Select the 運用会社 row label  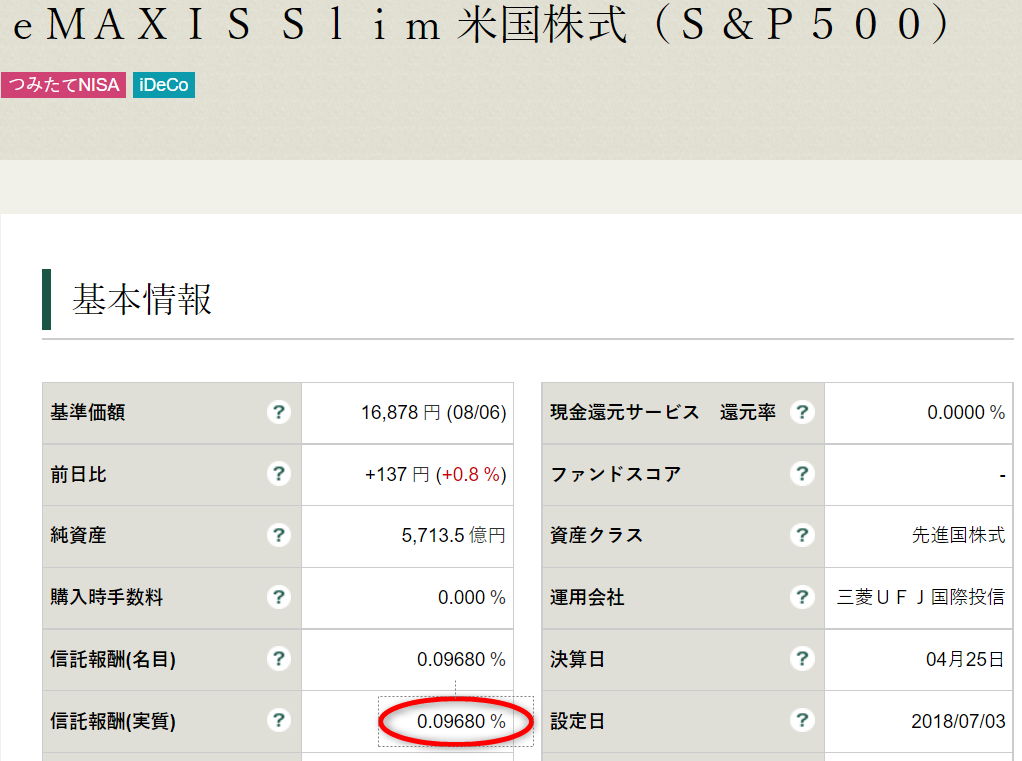(587, 597)
